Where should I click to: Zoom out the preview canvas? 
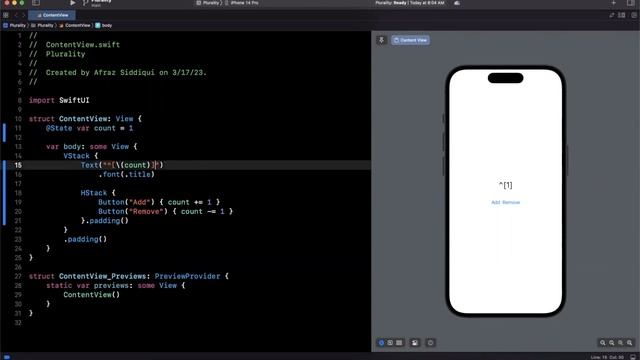(x=602, y=343)
